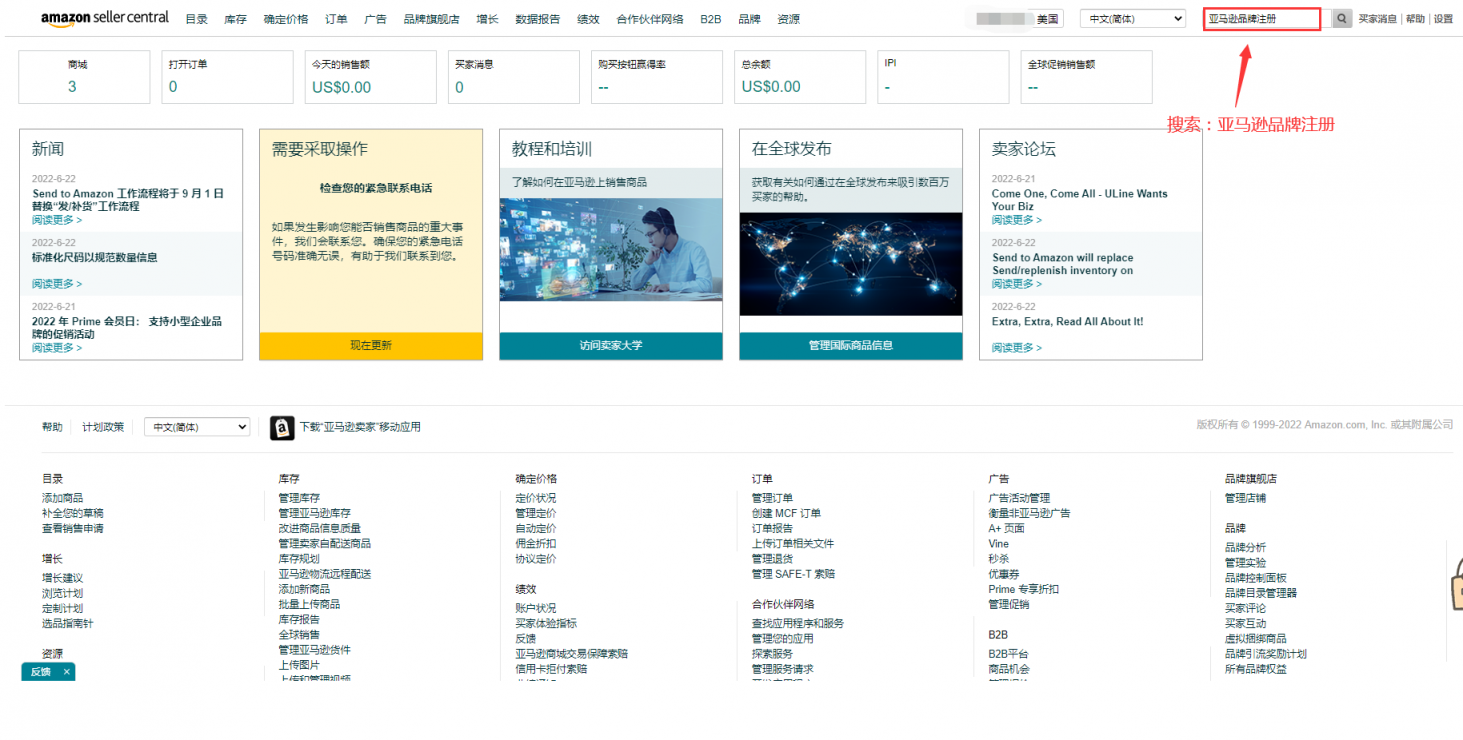1463x740 pixels.
Task: Open the top language dropdown 中文(简体)
Action: (x=1133, y=19)
